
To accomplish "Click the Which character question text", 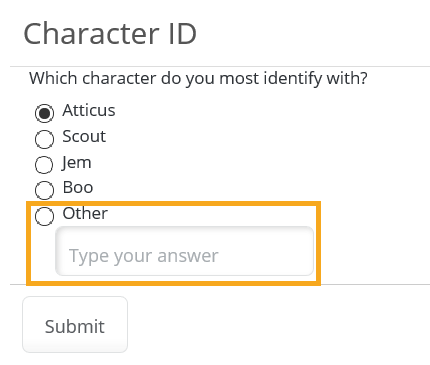I will coord(198,79).
